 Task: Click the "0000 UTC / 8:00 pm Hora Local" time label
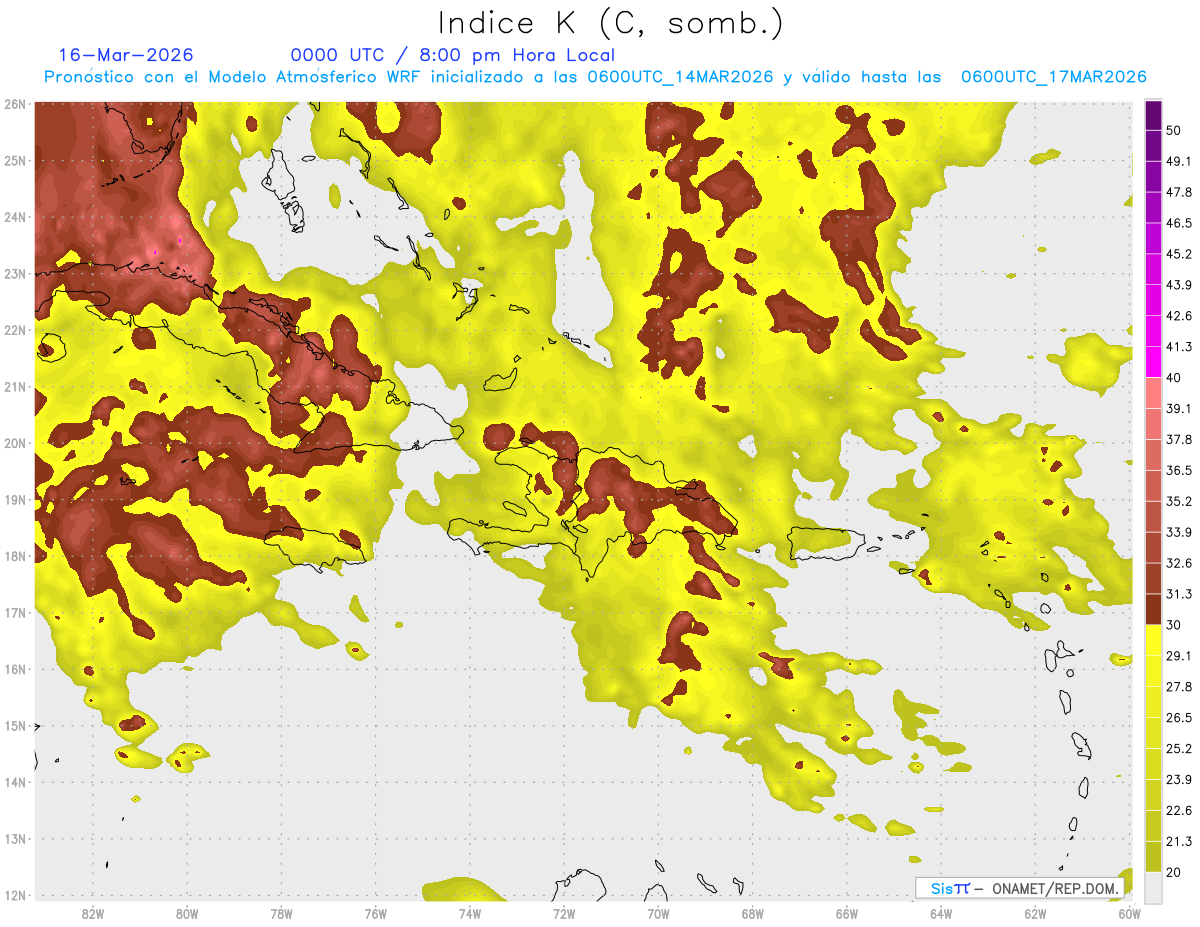453,55
